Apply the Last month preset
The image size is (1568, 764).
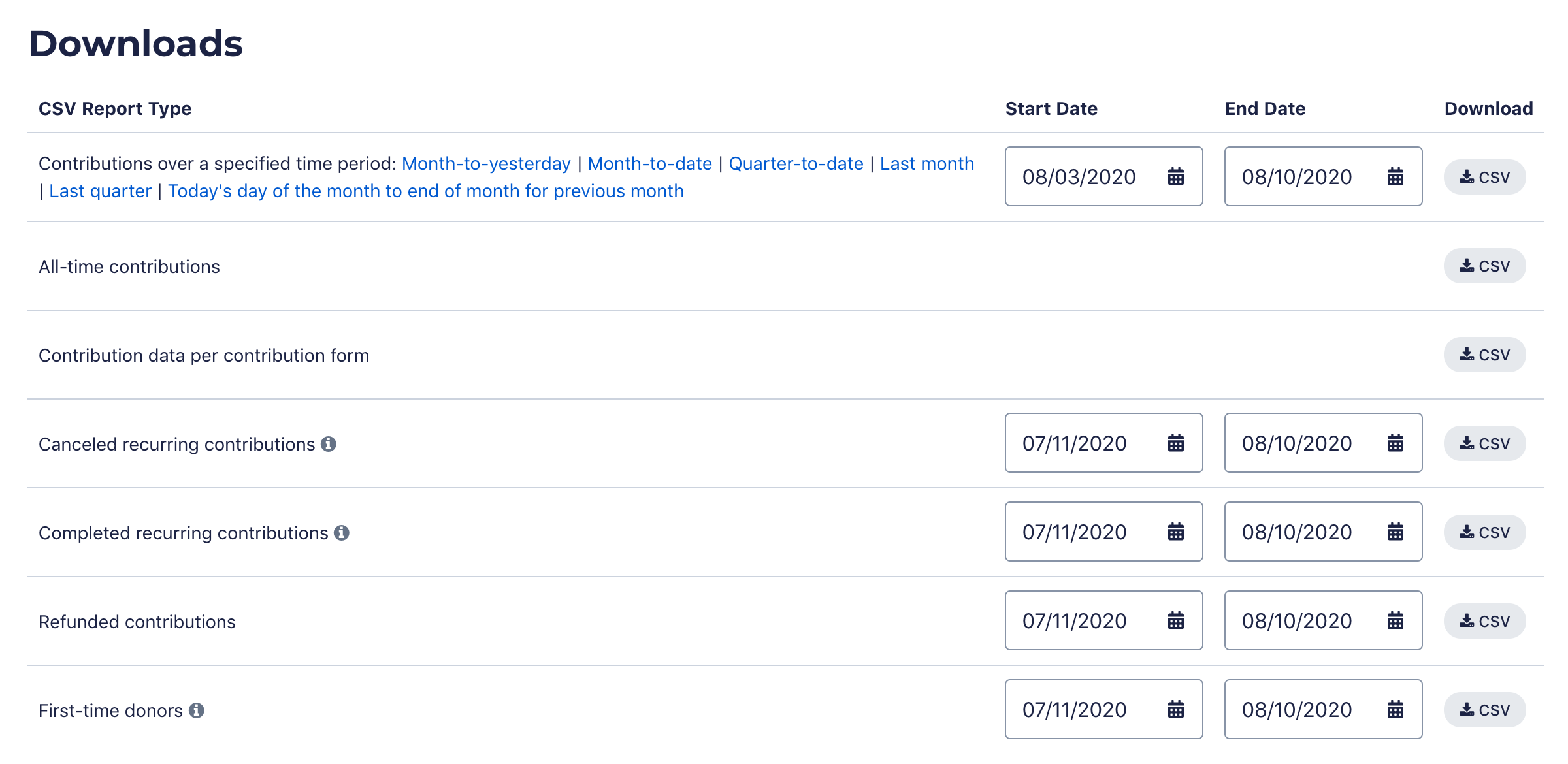click(926, 163)
